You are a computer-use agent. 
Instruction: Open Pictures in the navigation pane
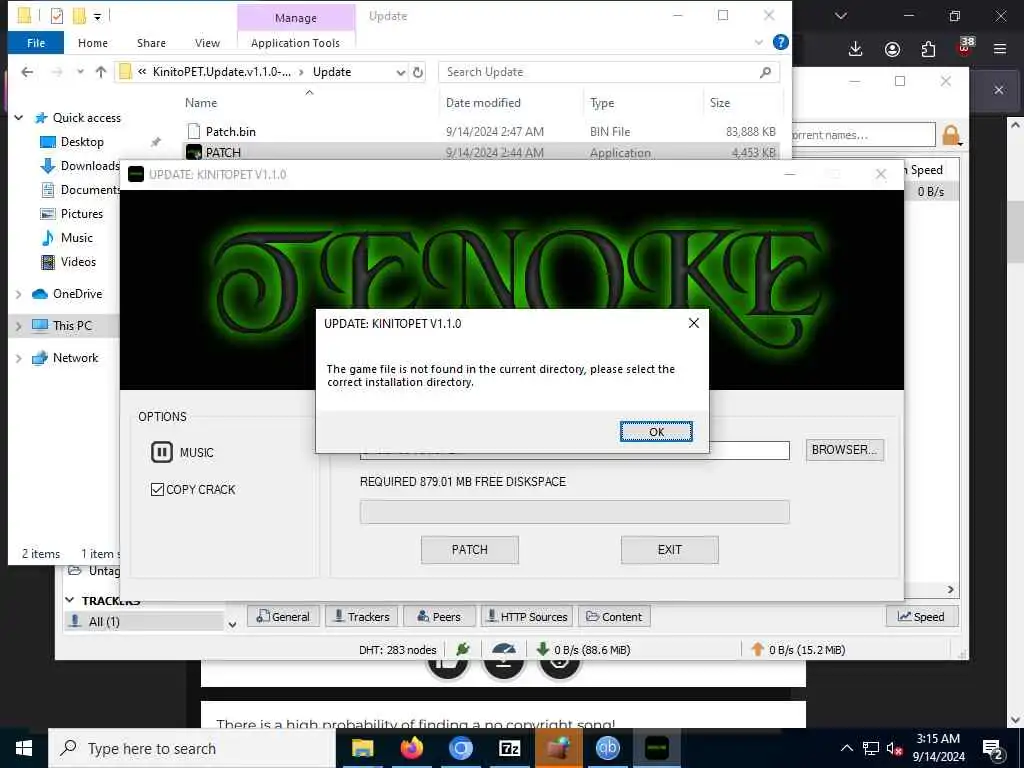coord(82,214)
